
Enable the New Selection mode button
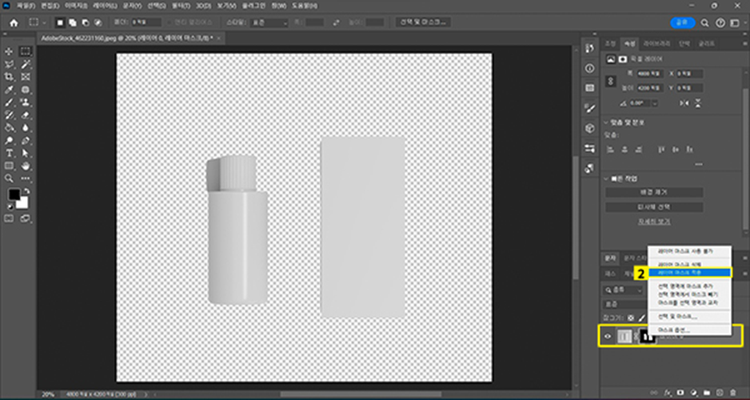60,22
